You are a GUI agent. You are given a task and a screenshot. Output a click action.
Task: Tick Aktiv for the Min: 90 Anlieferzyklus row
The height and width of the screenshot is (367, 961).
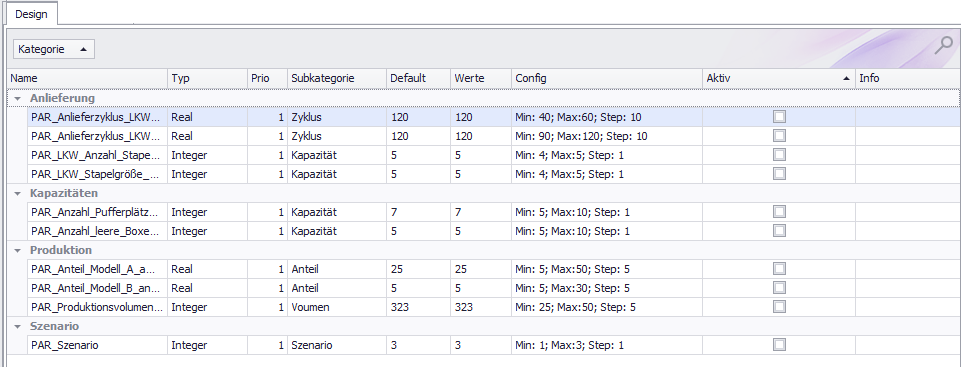(779, 136)
